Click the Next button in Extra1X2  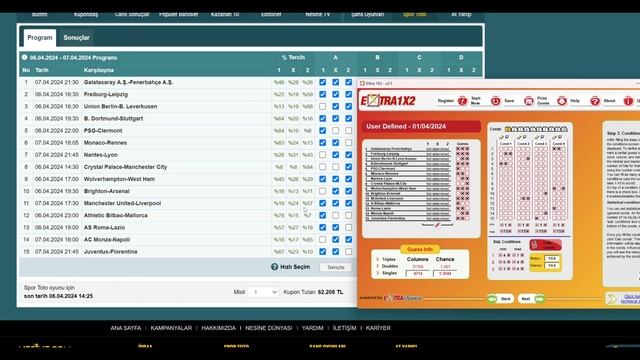click(531, 299)
